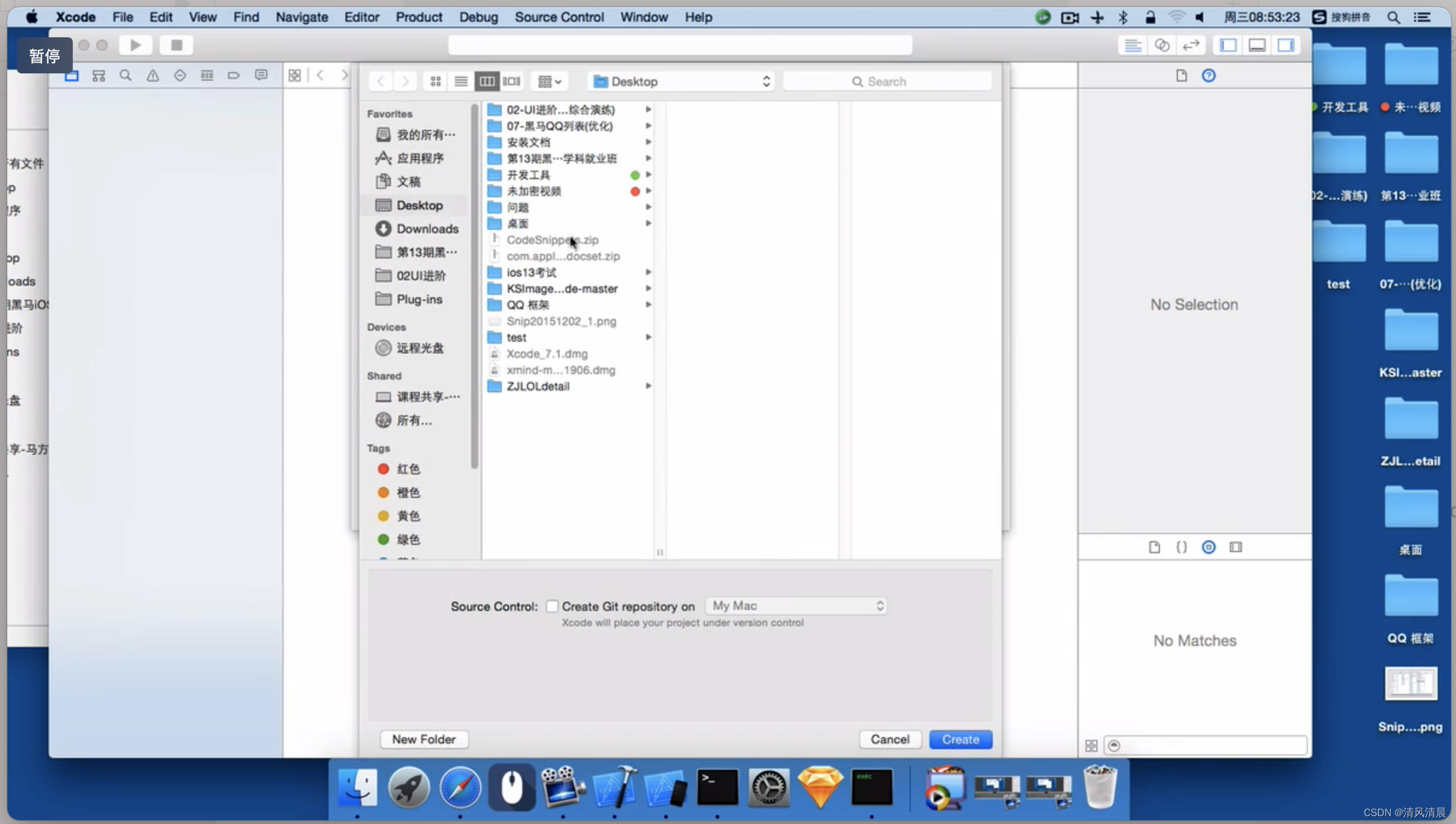Show the File Template library
This screenshot has height=824, width=1456.
pos(1155,547)
